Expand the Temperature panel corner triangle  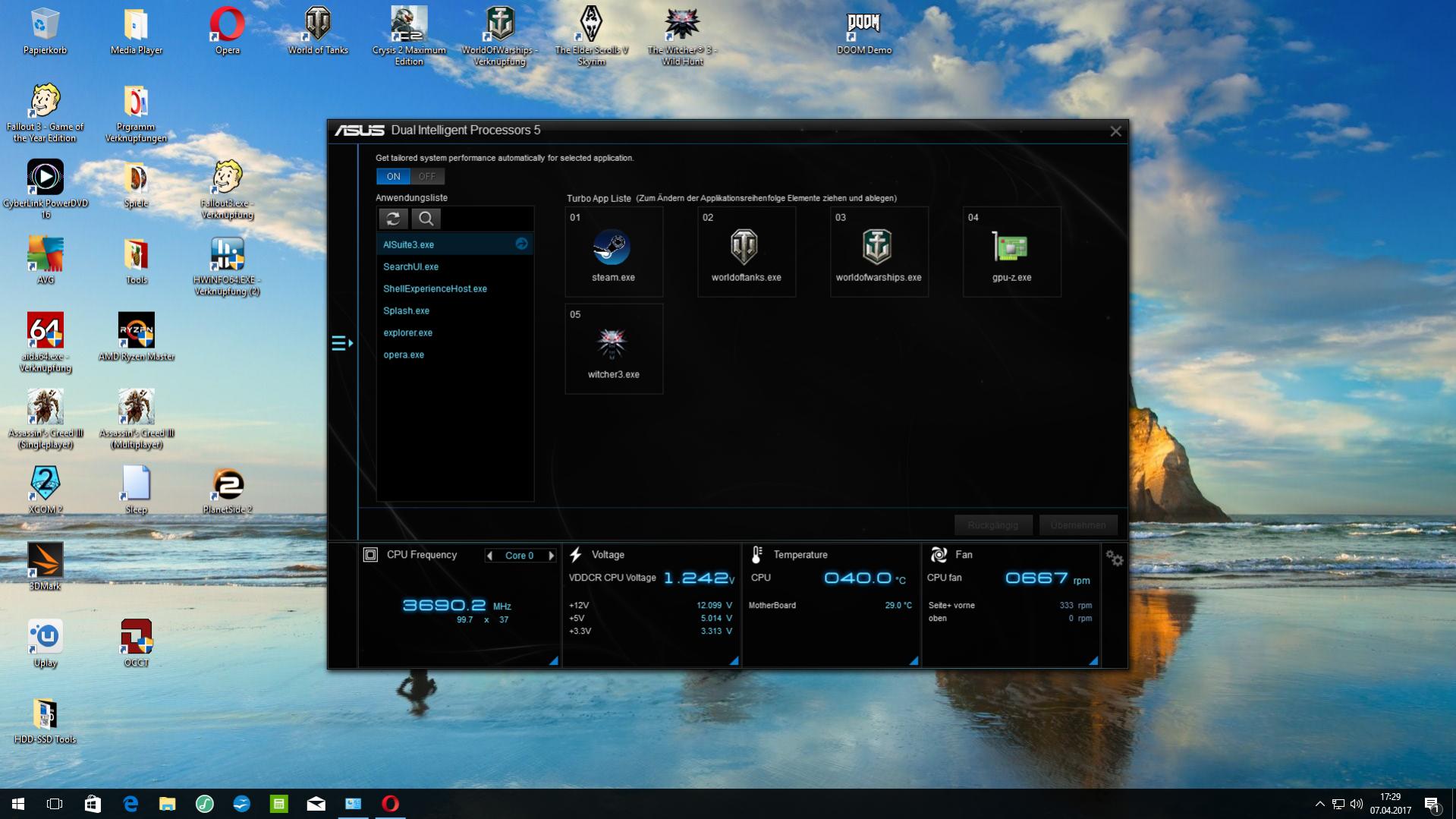914,661
